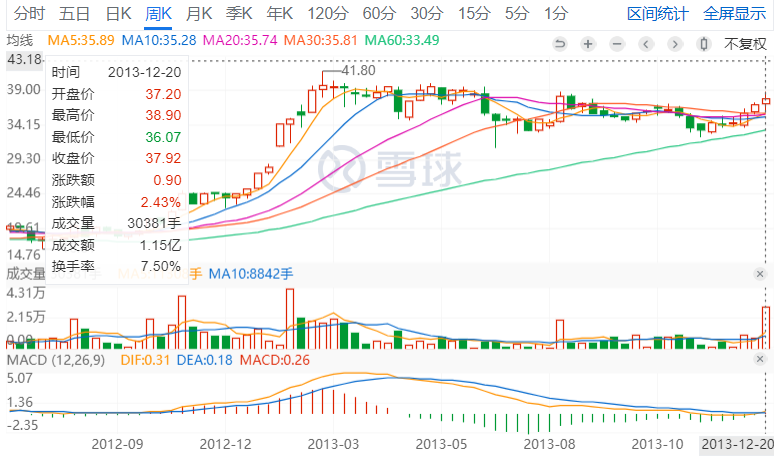
Task: Open 区间统计 range statistics
Action: tap(657, 14)
